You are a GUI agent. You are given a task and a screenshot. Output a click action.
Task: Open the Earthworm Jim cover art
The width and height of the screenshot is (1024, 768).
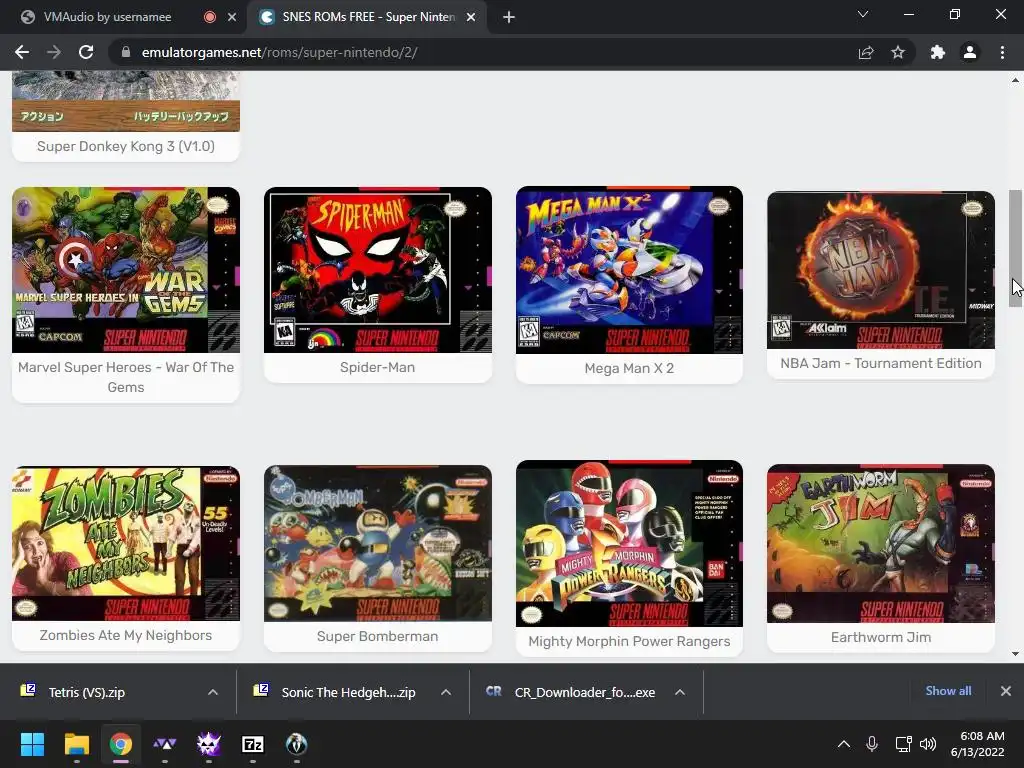pos(881,543)
